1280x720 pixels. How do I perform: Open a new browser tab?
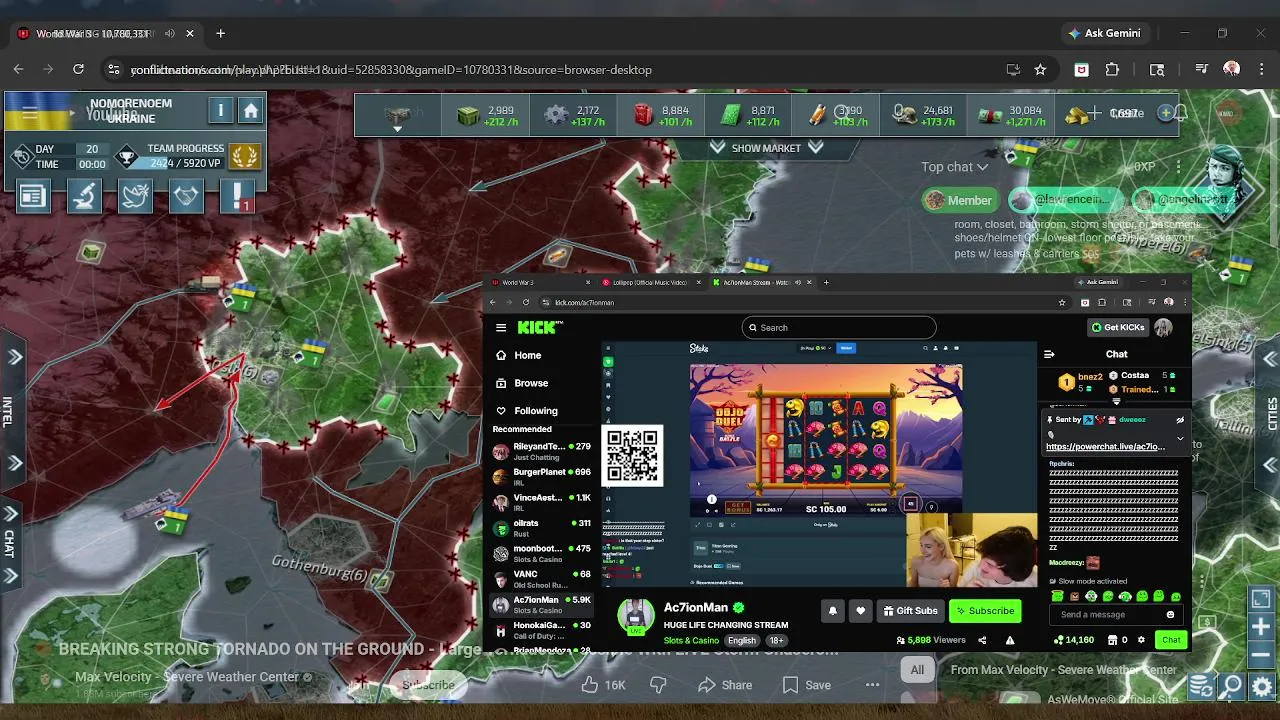point(221,33)
